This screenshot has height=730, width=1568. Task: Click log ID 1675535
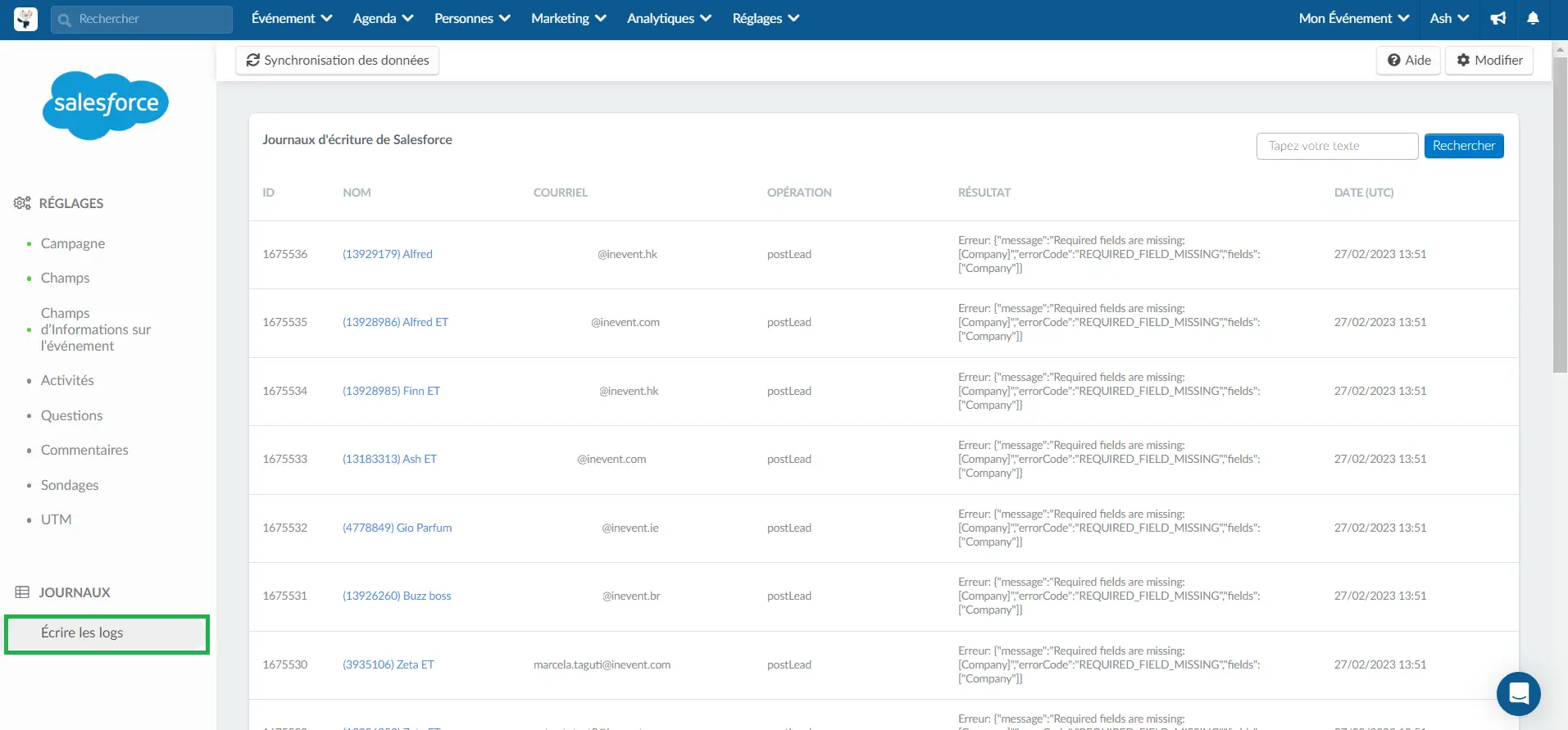coord(284,322)
